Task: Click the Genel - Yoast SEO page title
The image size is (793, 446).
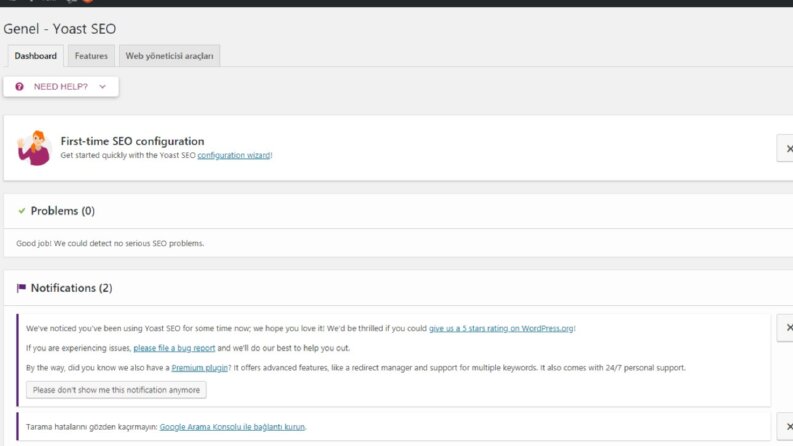Action: pos(60,29)
